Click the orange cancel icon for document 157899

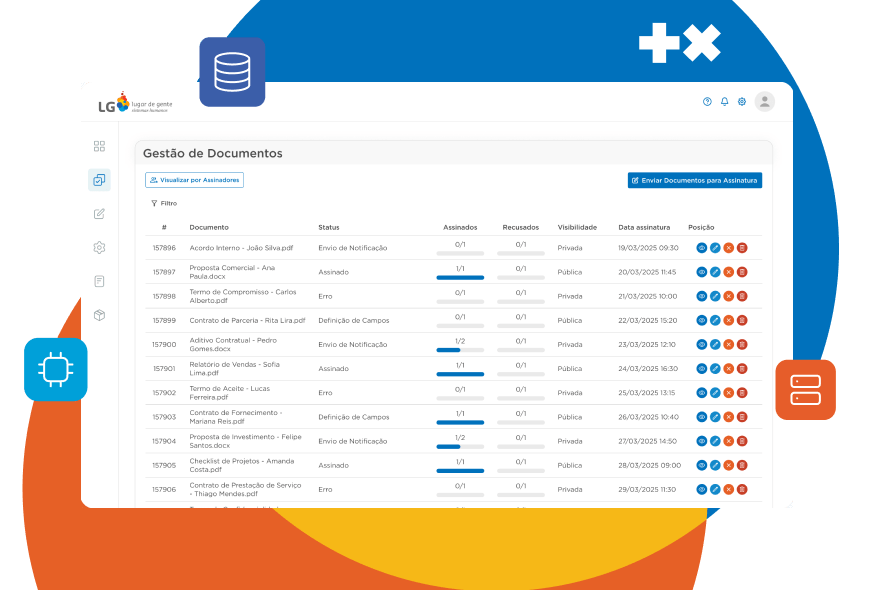click(x=728, y=321)
